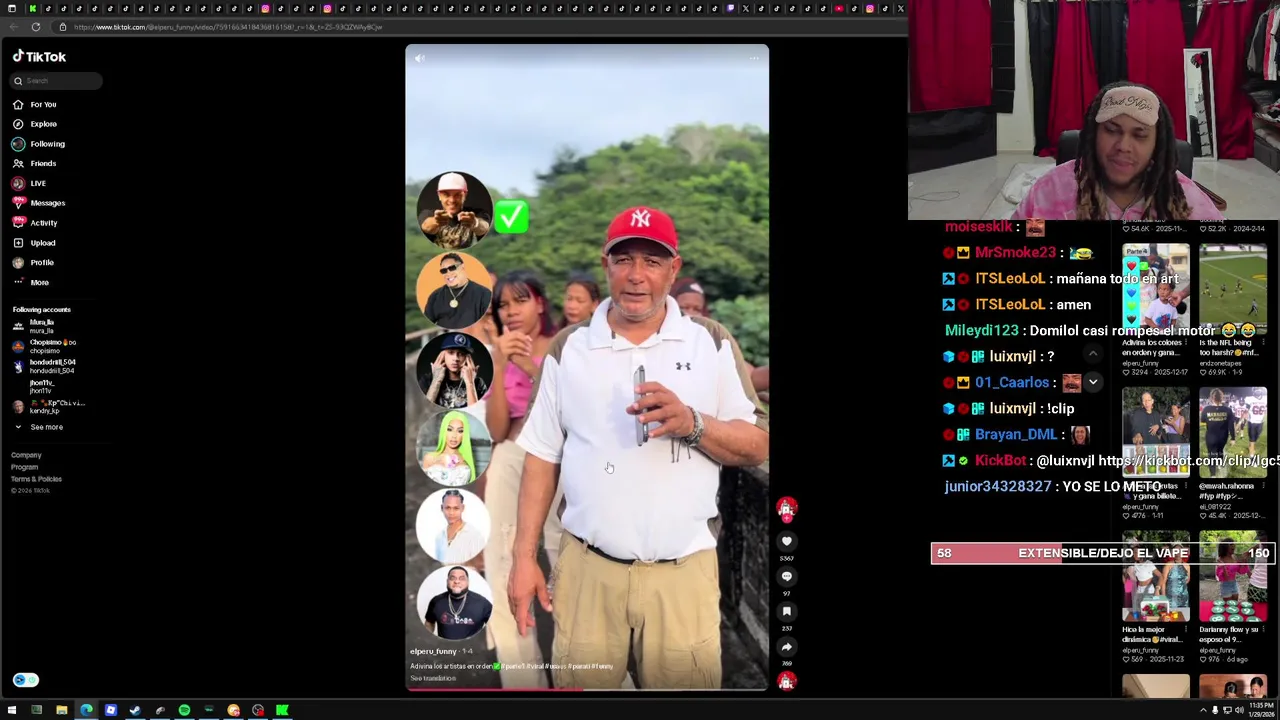This screenshot has height=720, width=1280.
Task: Open your Profile page
Action: coord(34,262)
